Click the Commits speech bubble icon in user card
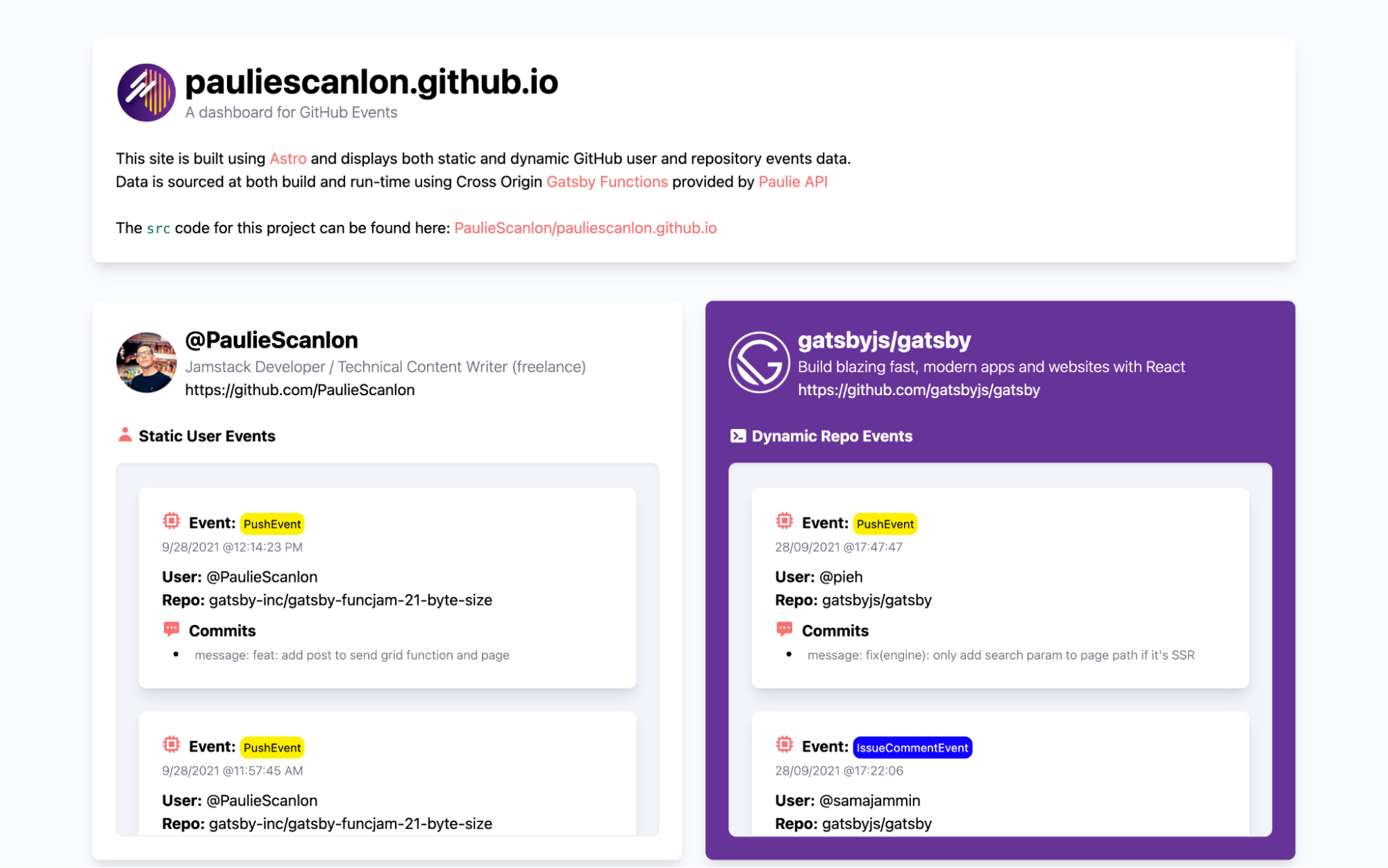 pyautogui.click(x=171, y=629)
